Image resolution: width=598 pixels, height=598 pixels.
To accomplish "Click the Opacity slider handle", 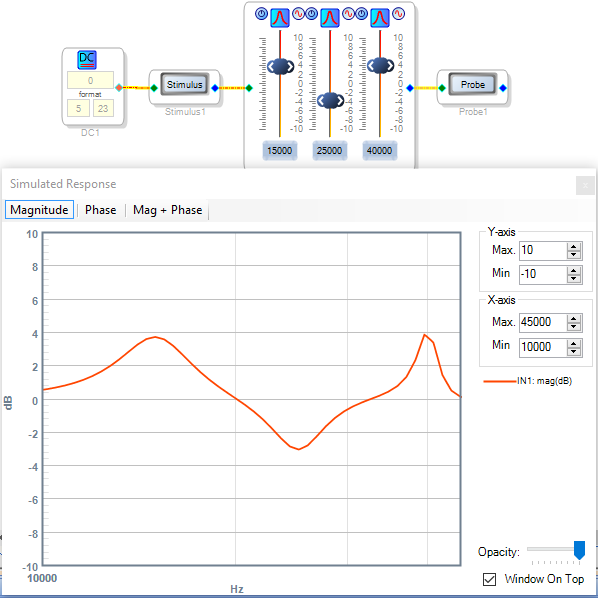I will (x=579, y=550).
